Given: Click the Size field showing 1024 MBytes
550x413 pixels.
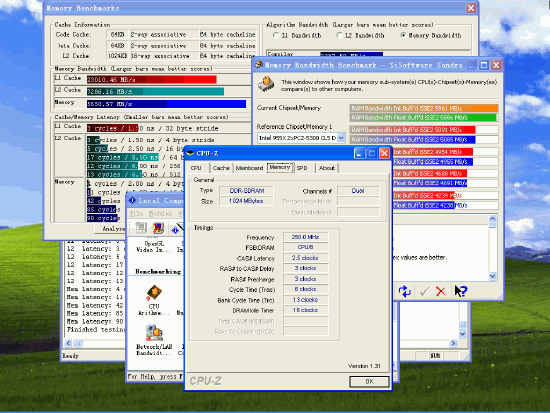Looking at the screenshot, I should click(x=247, y=201).
